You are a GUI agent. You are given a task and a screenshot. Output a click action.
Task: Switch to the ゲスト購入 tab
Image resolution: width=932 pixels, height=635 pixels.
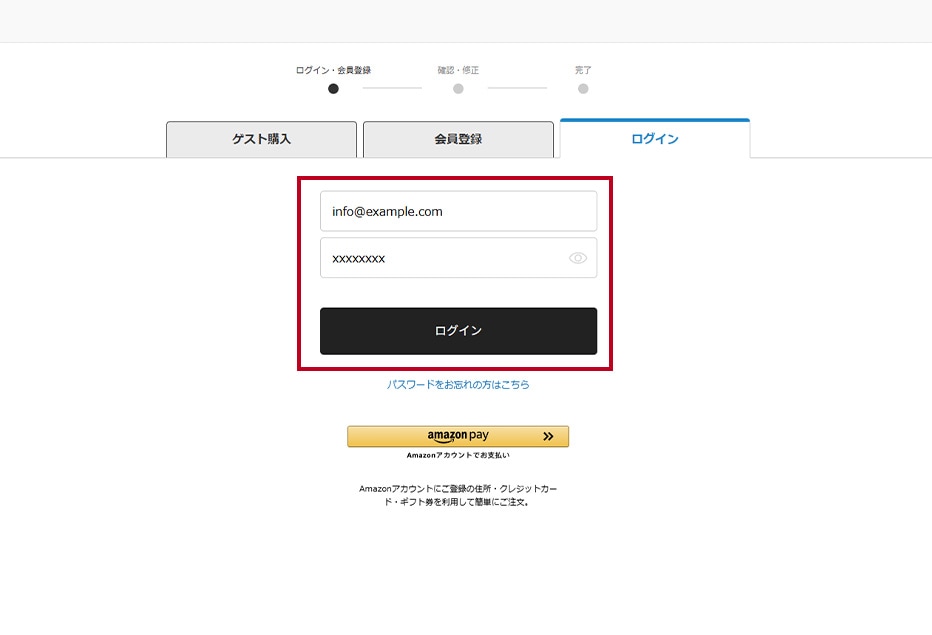261,140
